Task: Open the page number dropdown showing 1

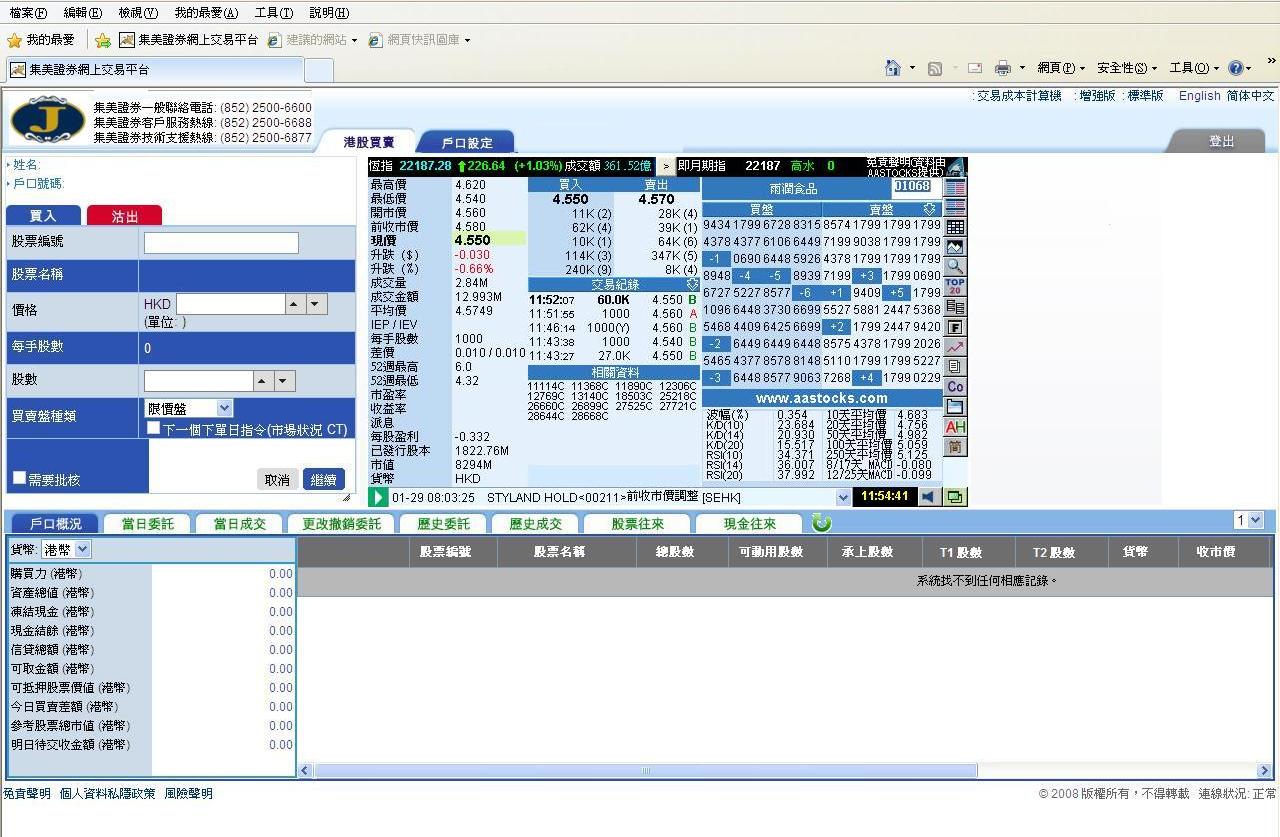Action: coord(1249,520)
